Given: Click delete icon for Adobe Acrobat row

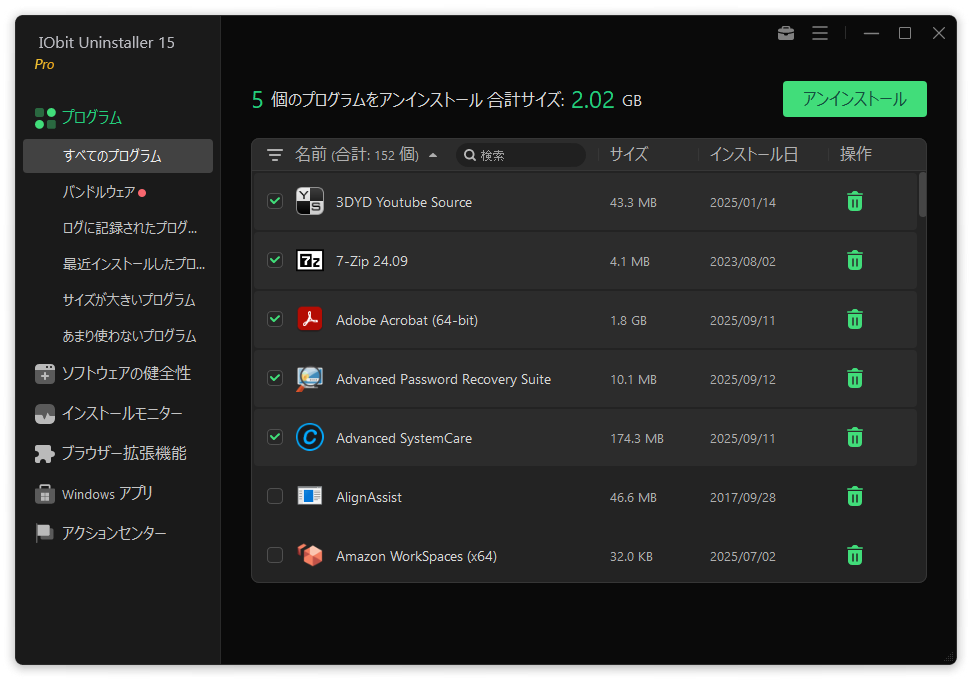Looking at the screenshot, I should click(855, 320).
